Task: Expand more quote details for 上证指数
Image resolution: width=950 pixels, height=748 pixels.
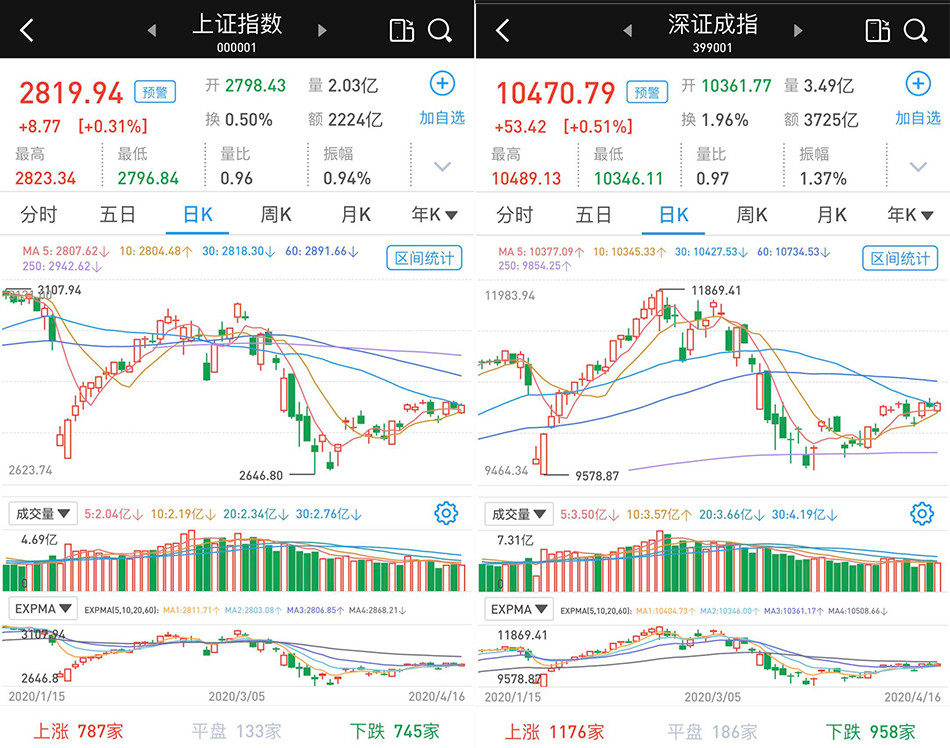Action: [443, 167]
